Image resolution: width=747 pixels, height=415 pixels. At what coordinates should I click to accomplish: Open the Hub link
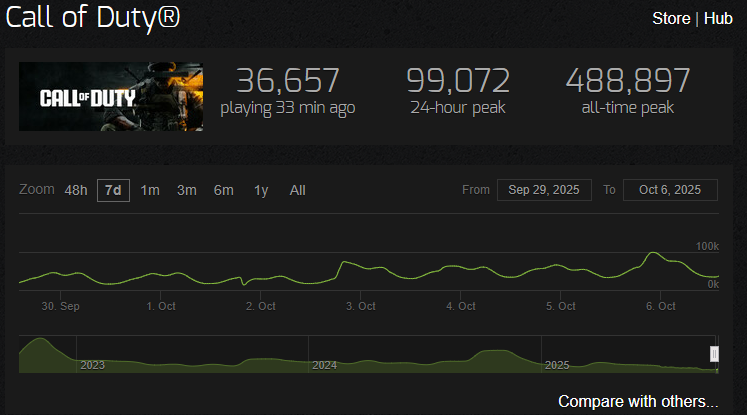[718, 19]
